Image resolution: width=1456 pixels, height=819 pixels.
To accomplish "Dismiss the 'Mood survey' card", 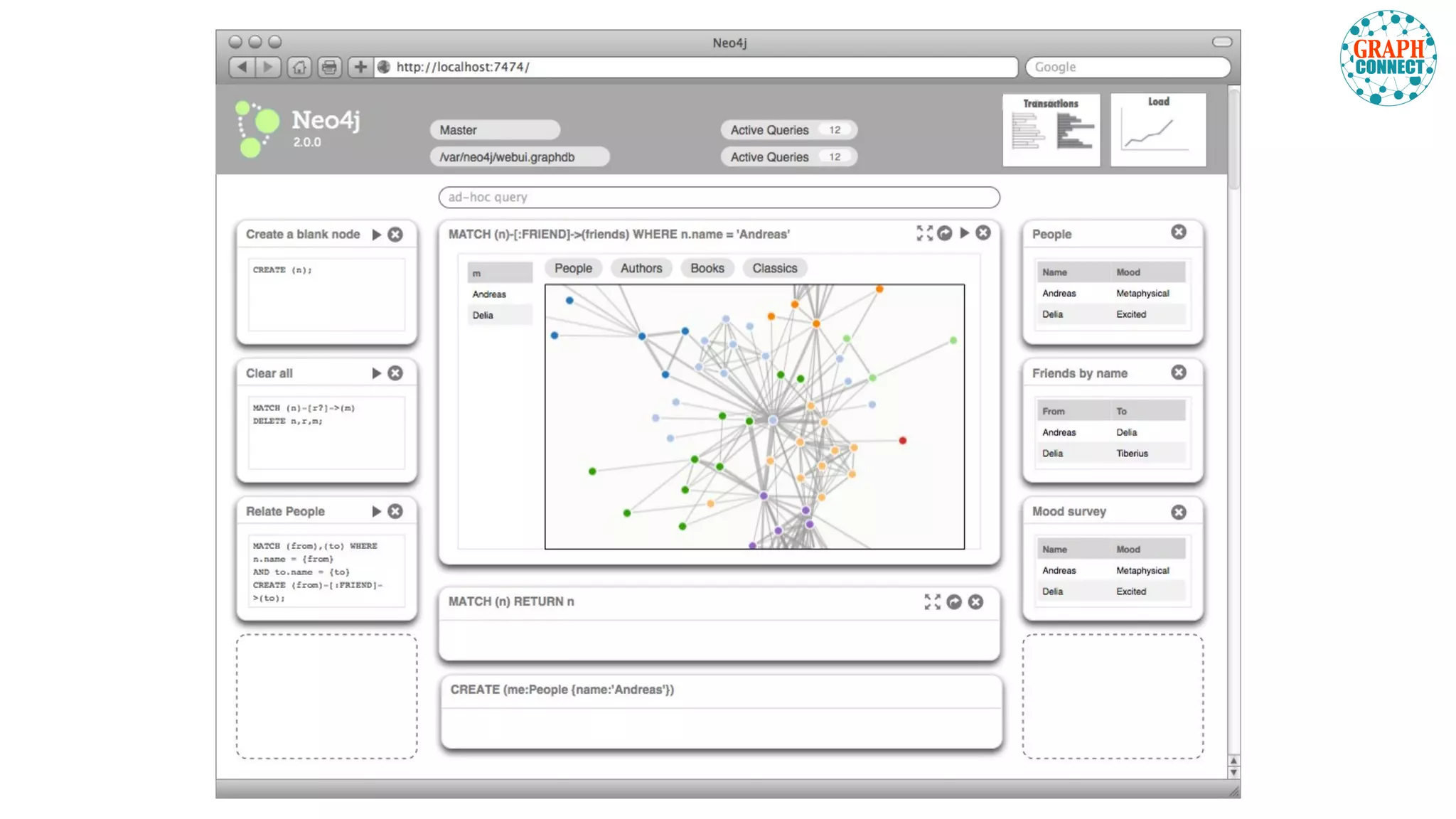I will pos(1179,512).
